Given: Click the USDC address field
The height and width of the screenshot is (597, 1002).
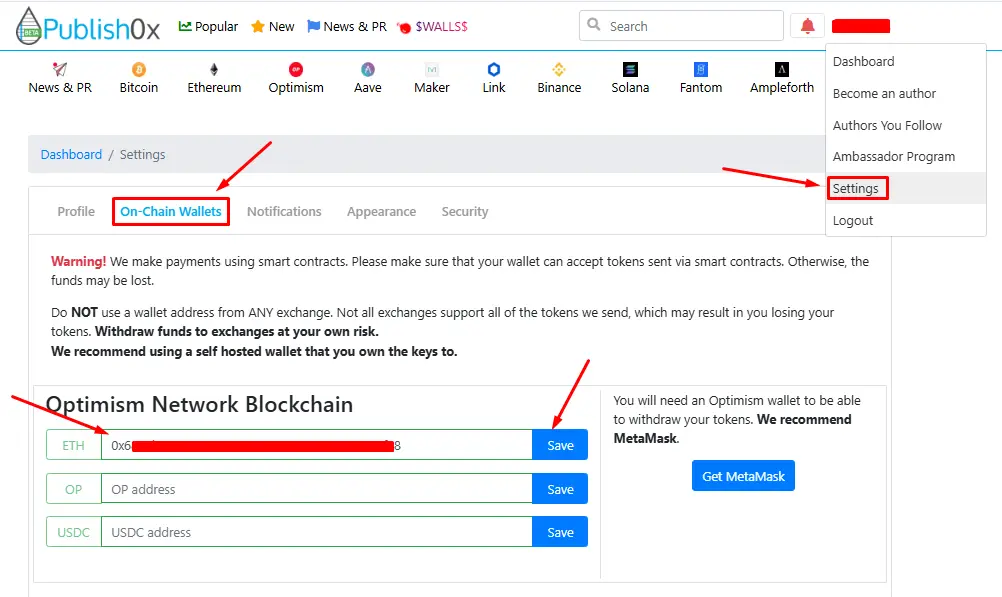Looking at the screenshot, I should (316, 532).
